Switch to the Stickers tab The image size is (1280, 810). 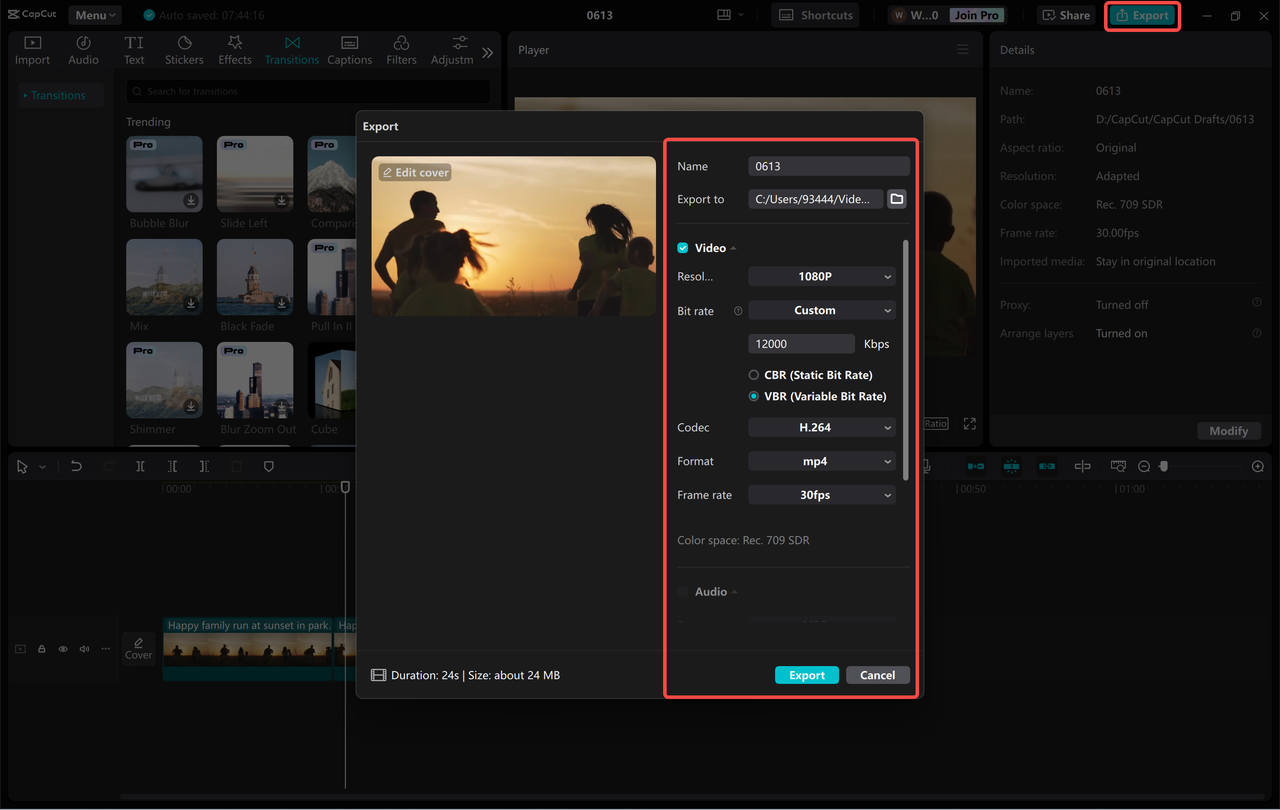[184, 51]
